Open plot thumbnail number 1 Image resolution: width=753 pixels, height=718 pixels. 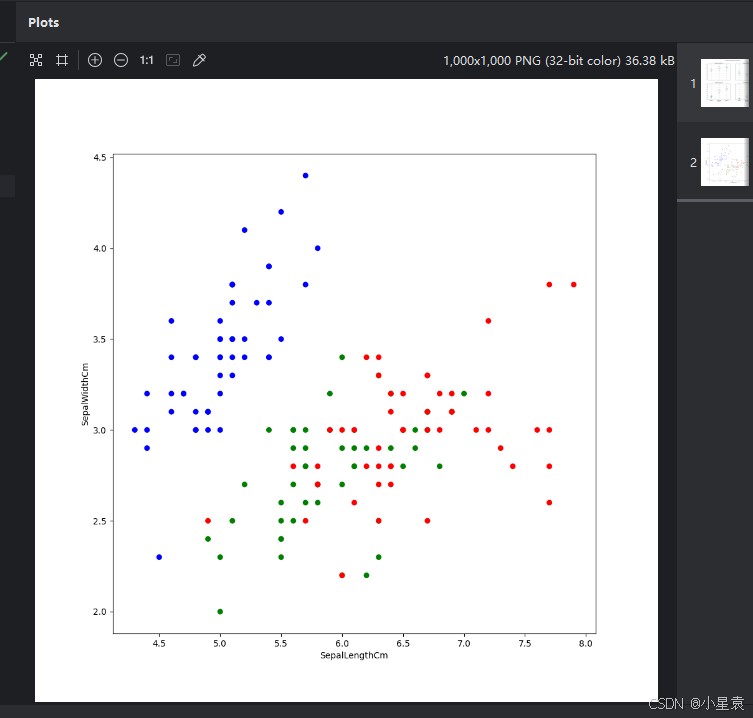[724, 83]
